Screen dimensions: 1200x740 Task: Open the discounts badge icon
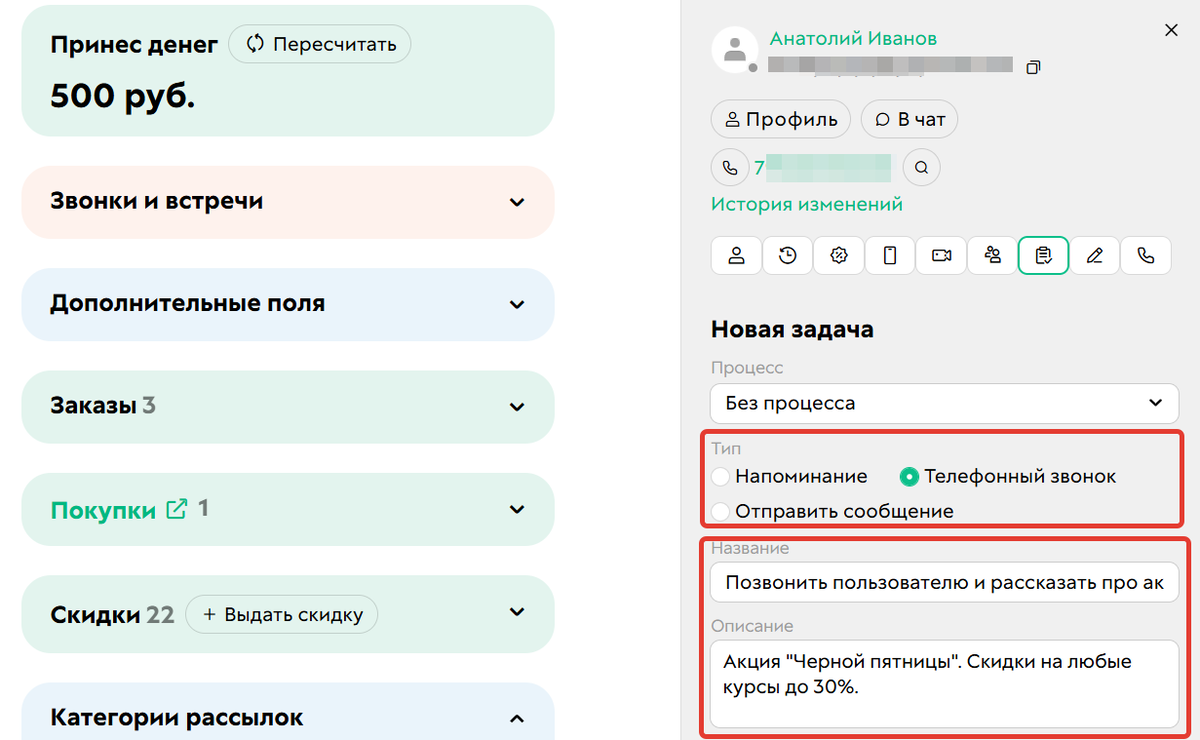[x=838, y=255]
